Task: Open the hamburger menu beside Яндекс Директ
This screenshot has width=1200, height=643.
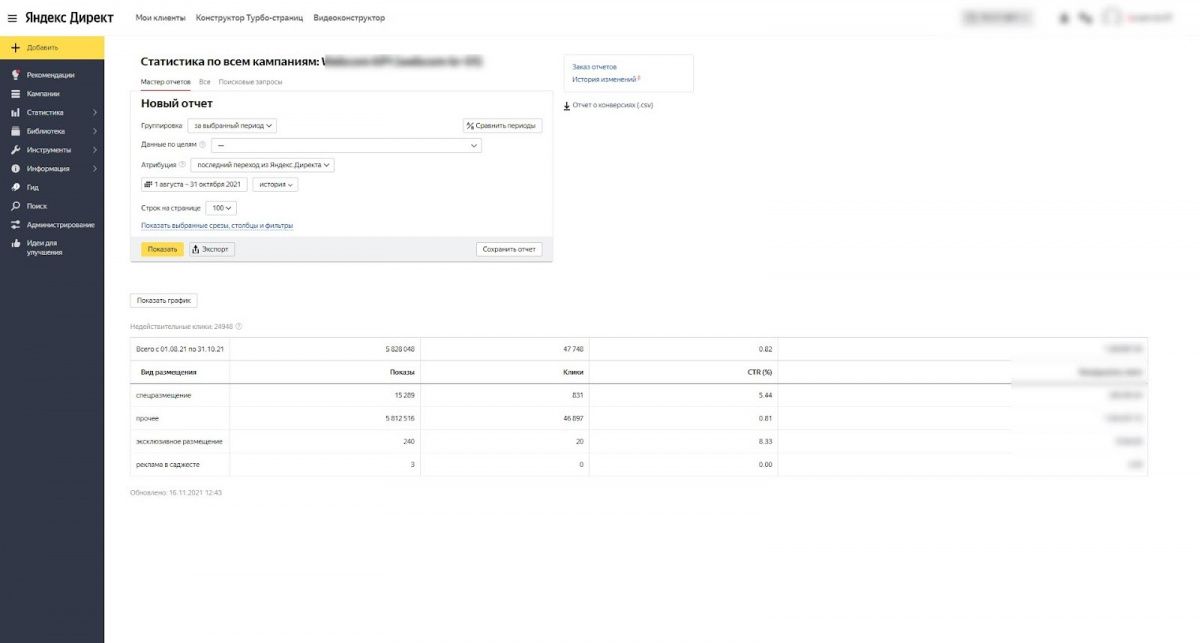Action: [x=12, y=18]
